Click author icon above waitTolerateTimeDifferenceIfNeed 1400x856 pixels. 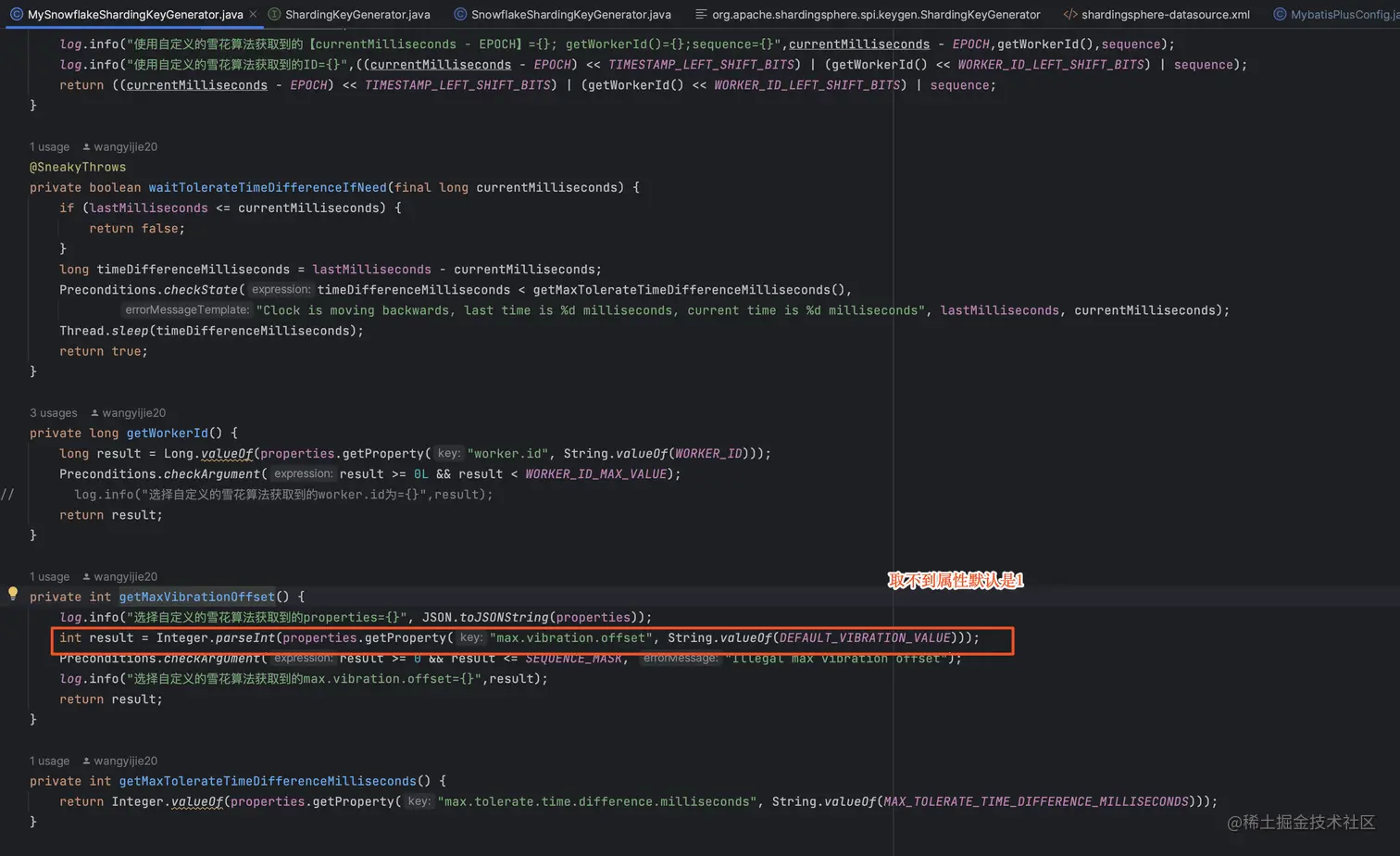(86, 146)
